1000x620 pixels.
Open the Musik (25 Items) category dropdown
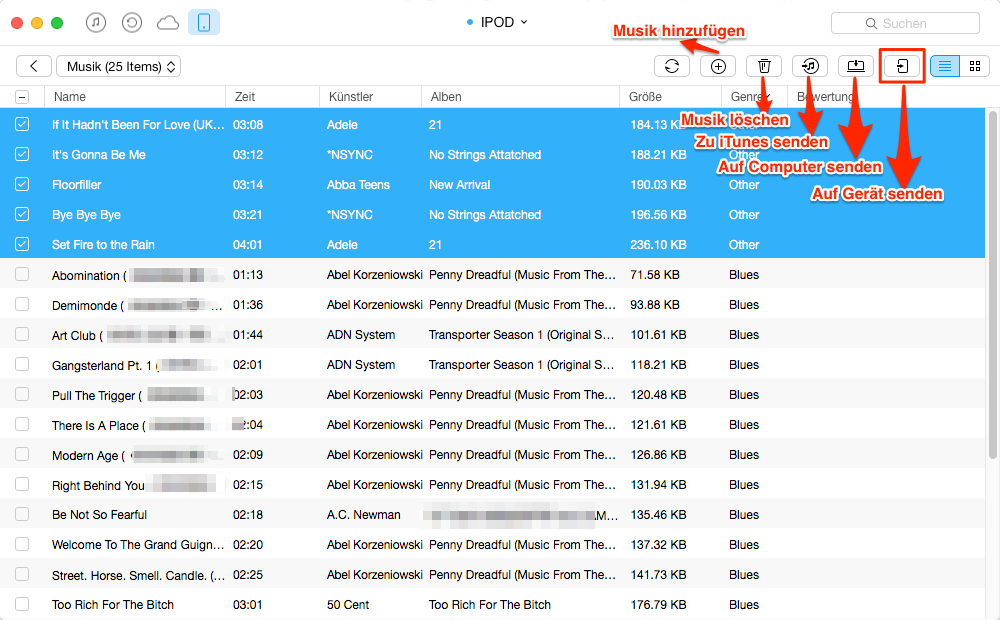(x=119, y=66)
